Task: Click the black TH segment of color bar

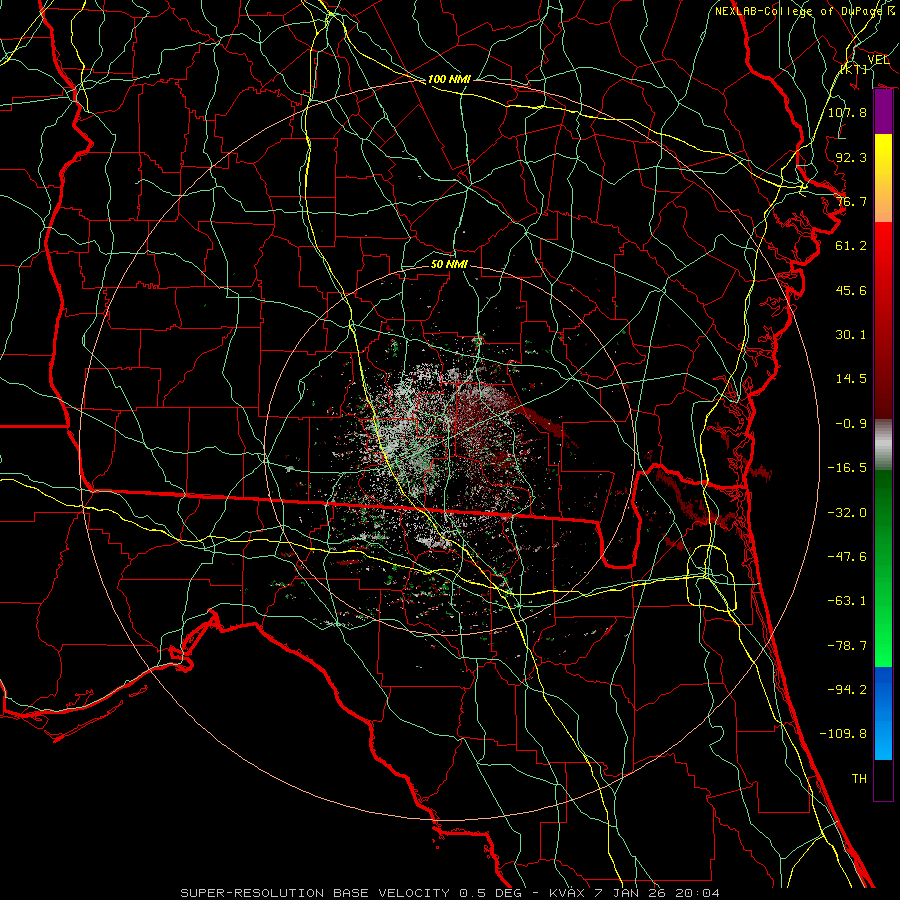Action: point(883,780)
